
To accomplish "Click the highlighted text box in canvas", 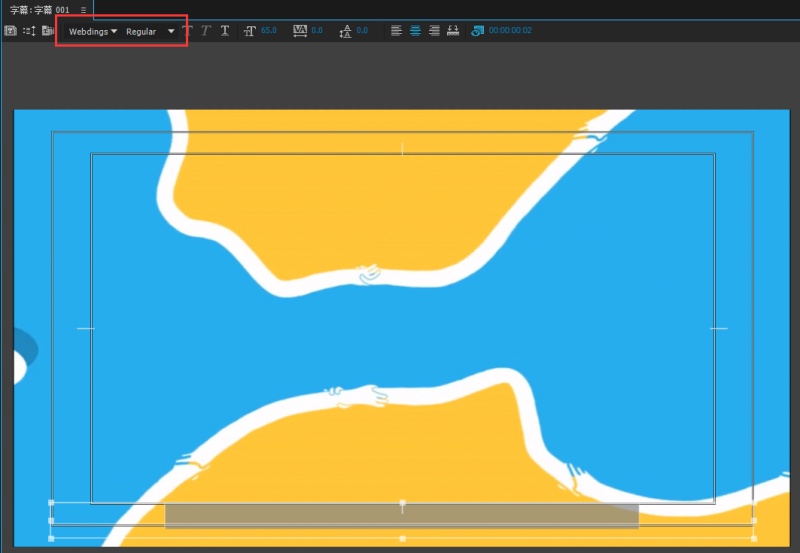I will (402, 515).
